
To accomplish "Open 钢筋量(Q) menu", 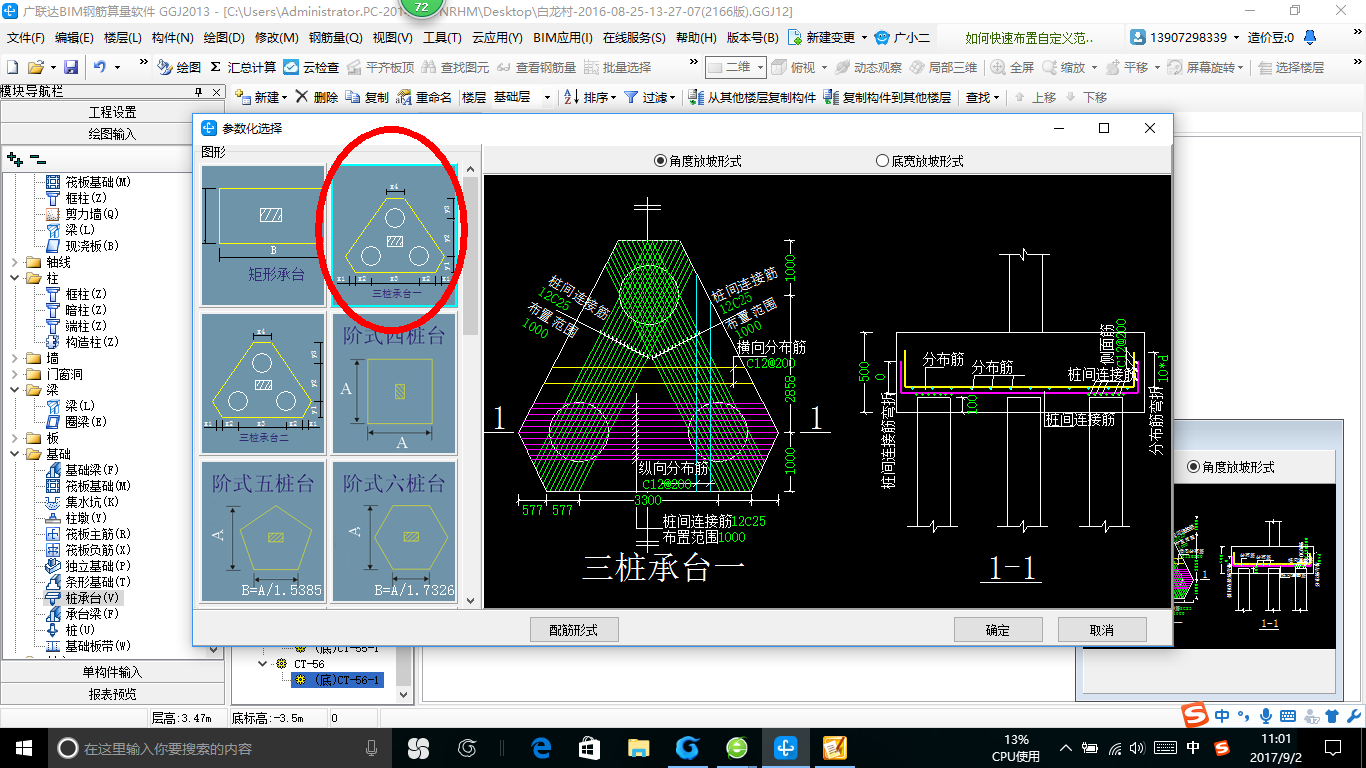I will tap(335, 37).
